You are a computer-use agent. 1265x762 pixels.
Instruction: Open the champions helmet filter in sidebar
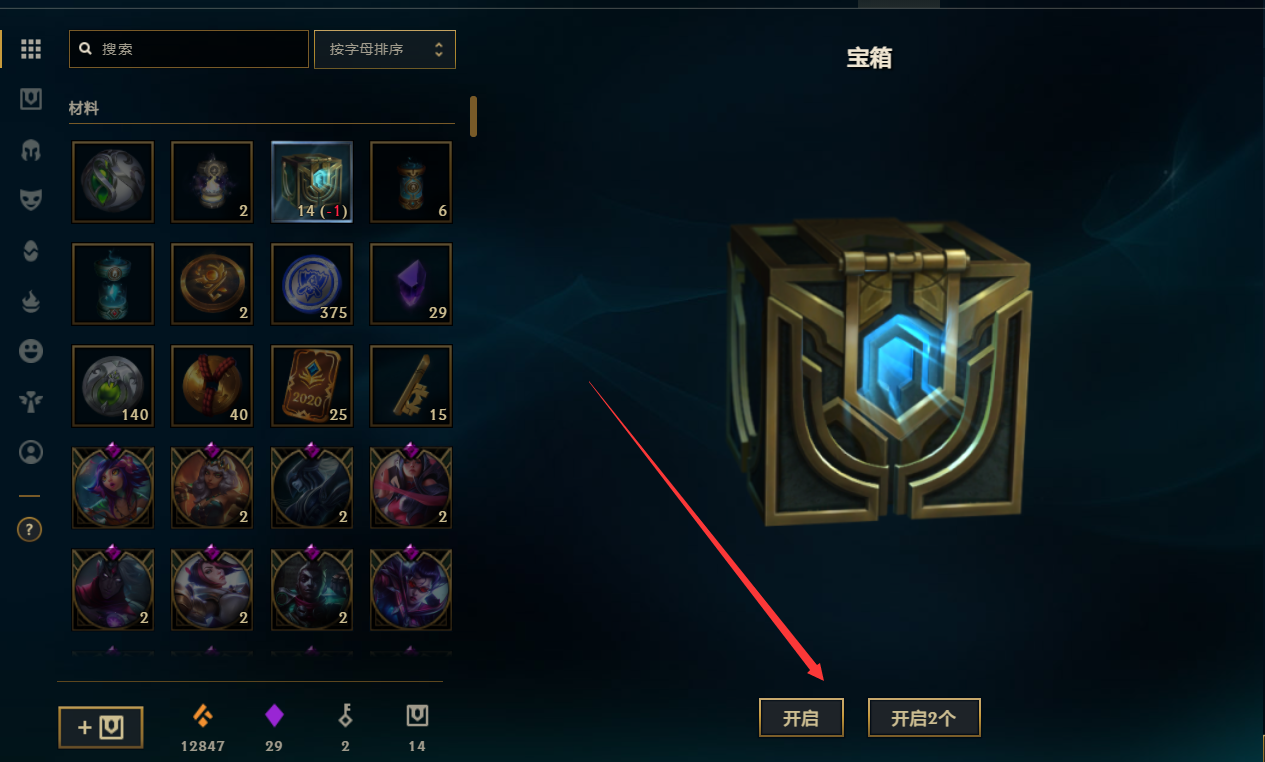[31, 151]
